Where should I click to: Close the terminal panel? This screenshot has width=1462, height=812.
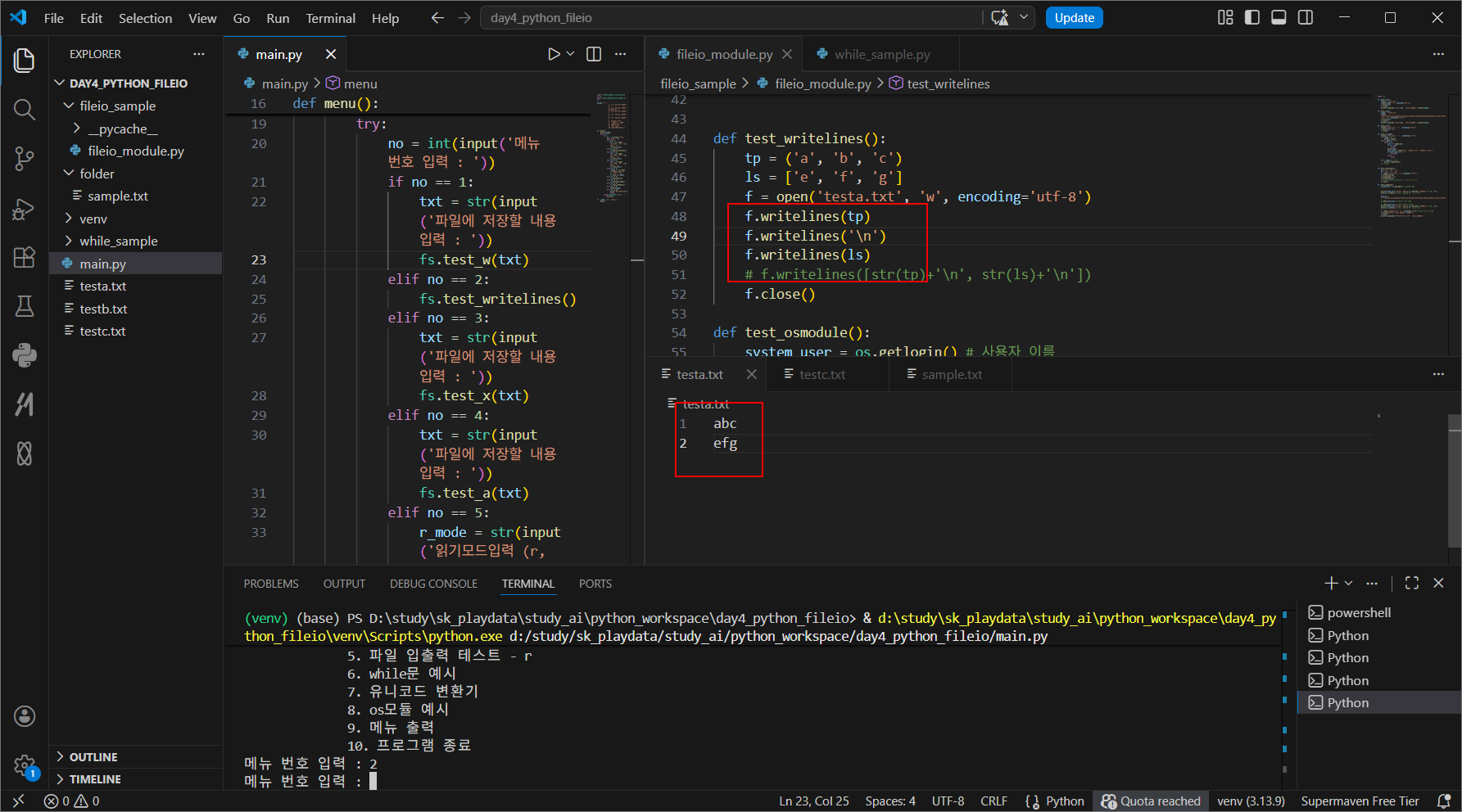tap(1438, 583)
